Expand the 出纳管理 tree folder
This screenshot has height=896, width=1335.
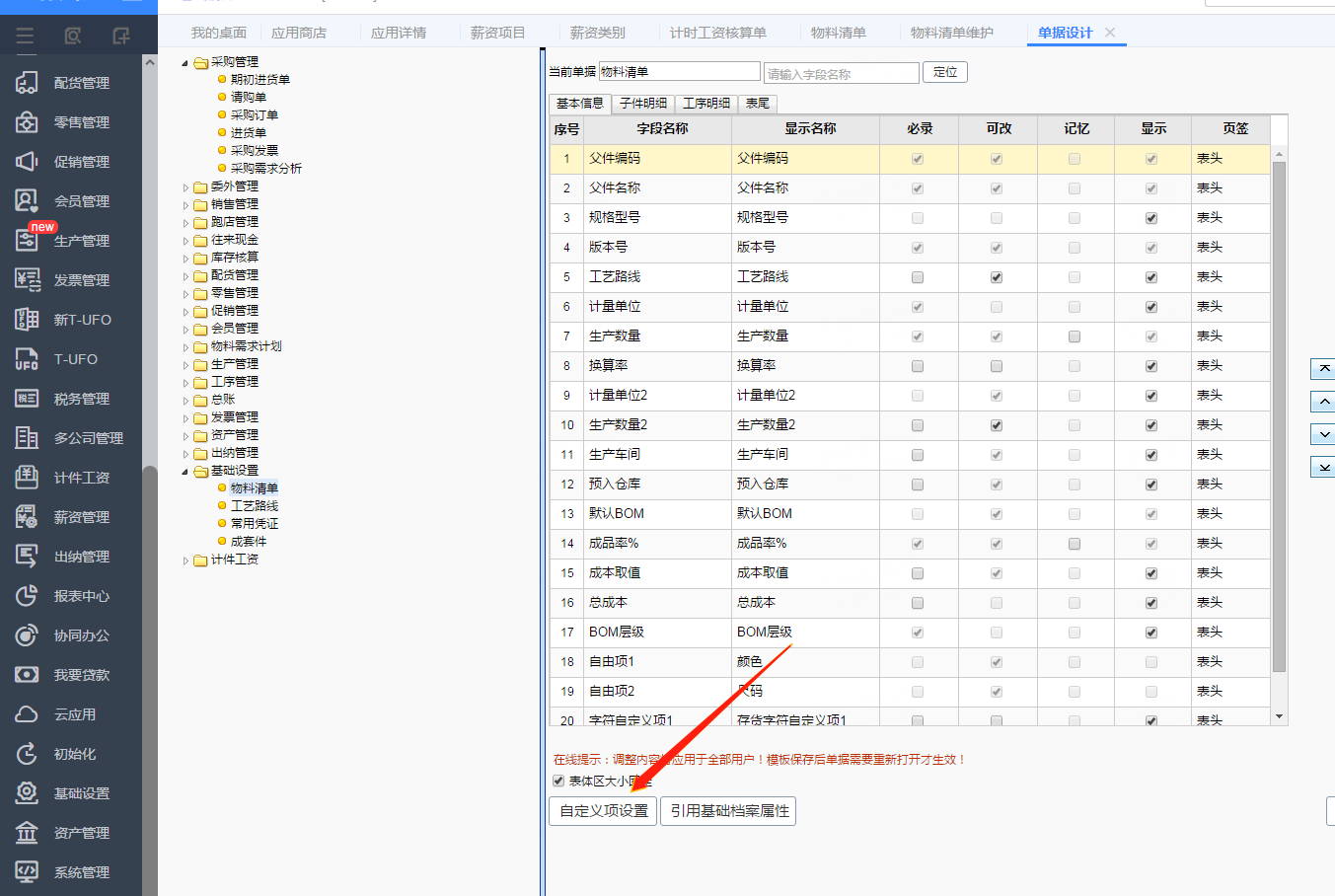pyautogui.click(x=185, y=453)
